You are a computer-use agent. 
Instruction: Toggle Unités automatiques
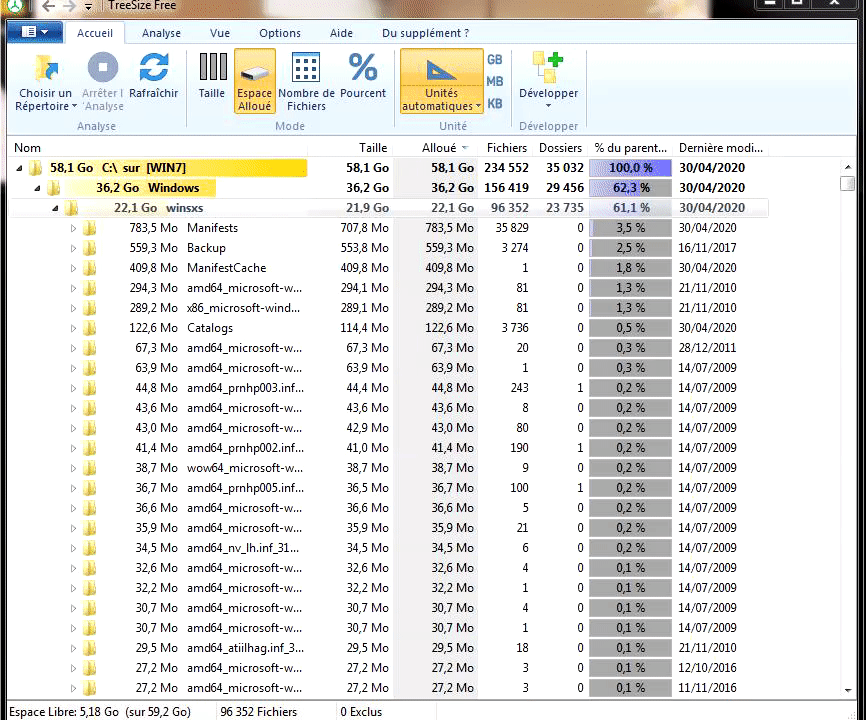(x=441, y=81)
